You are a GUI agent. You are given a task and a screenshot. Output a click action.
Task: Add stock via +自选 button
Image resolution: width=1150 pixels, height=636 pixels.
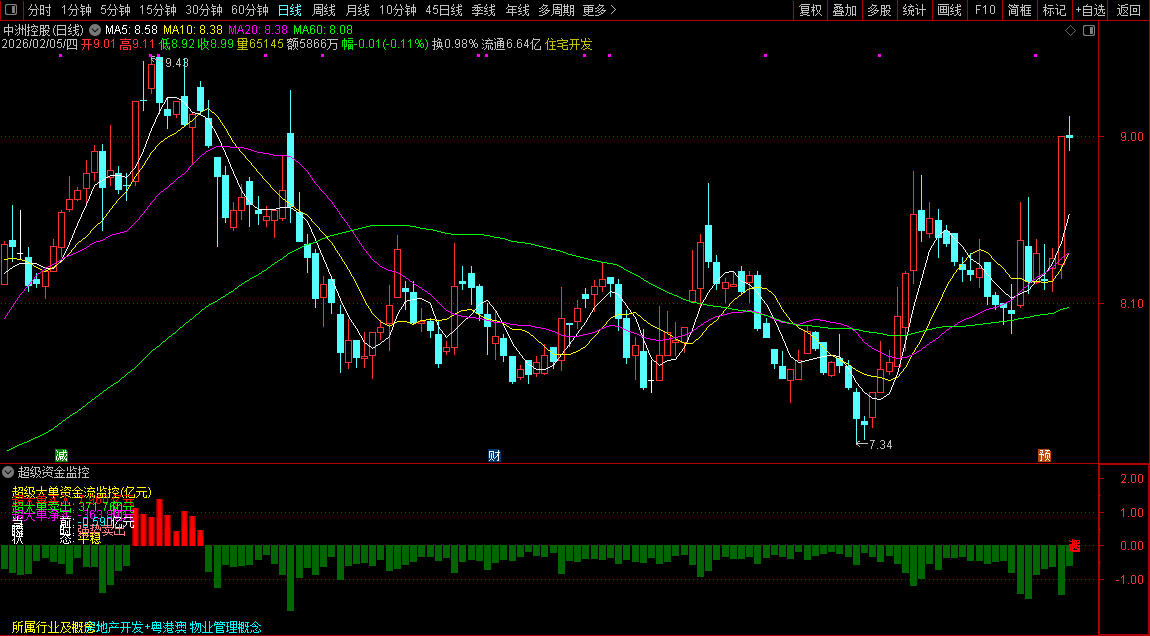pyautogui.click(x=1090, y=10)
